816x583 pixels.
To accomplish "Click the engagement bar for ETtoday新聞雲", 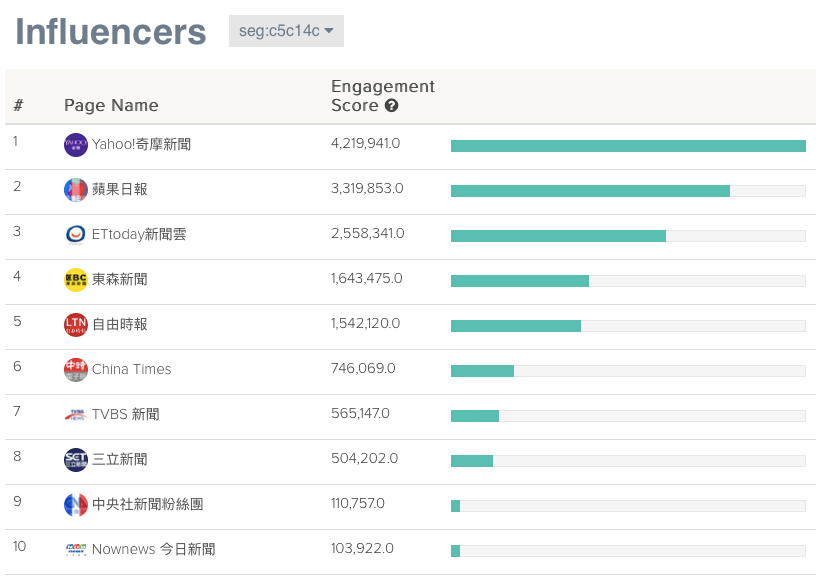I will coord(558,236).
